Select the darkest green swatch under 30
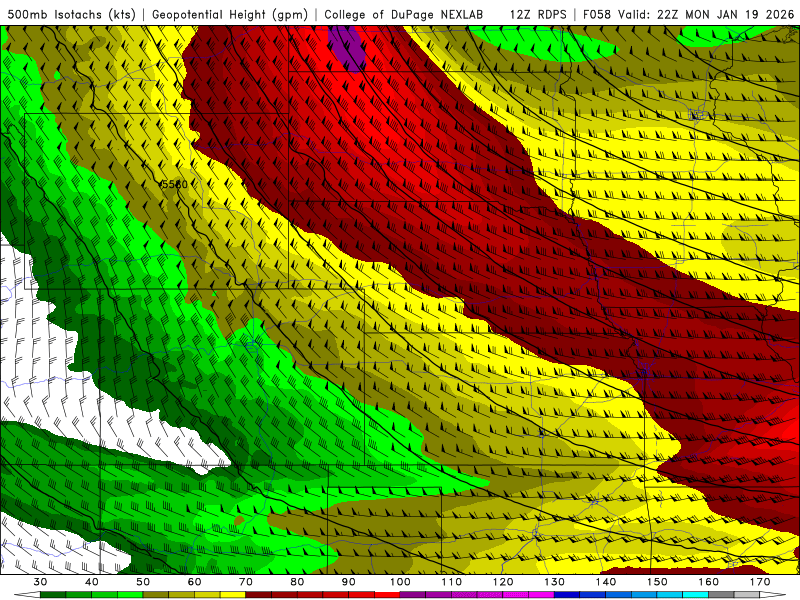Screen dimensions: 800x600 [x=53, y=594]
